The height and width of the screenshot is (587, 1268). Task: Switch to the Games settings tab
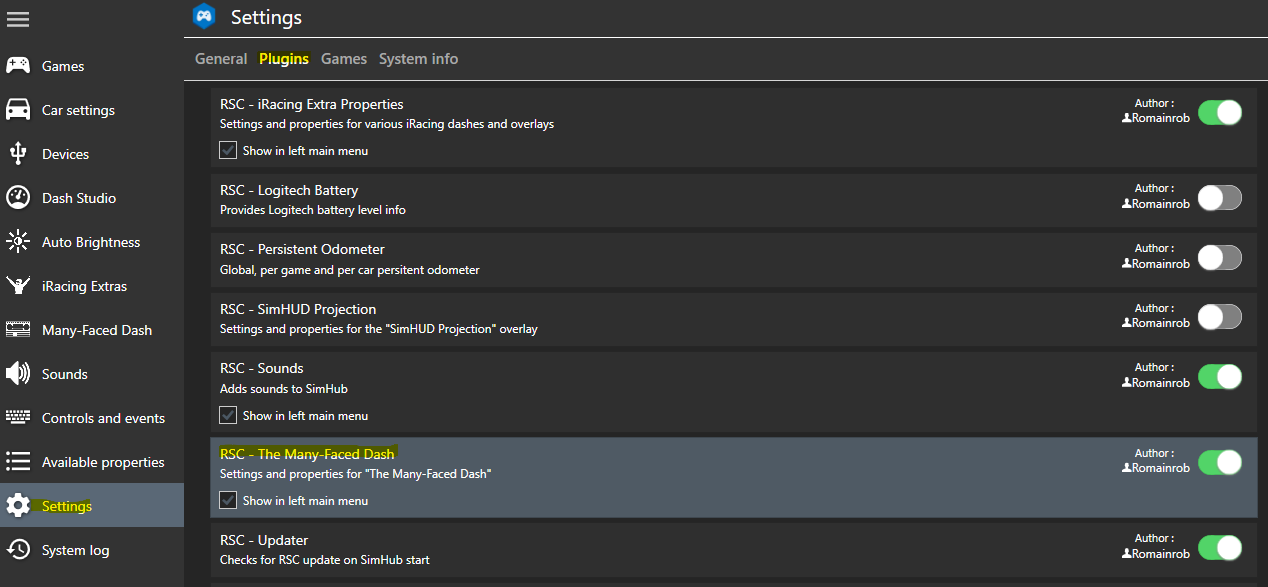point(344,59)
